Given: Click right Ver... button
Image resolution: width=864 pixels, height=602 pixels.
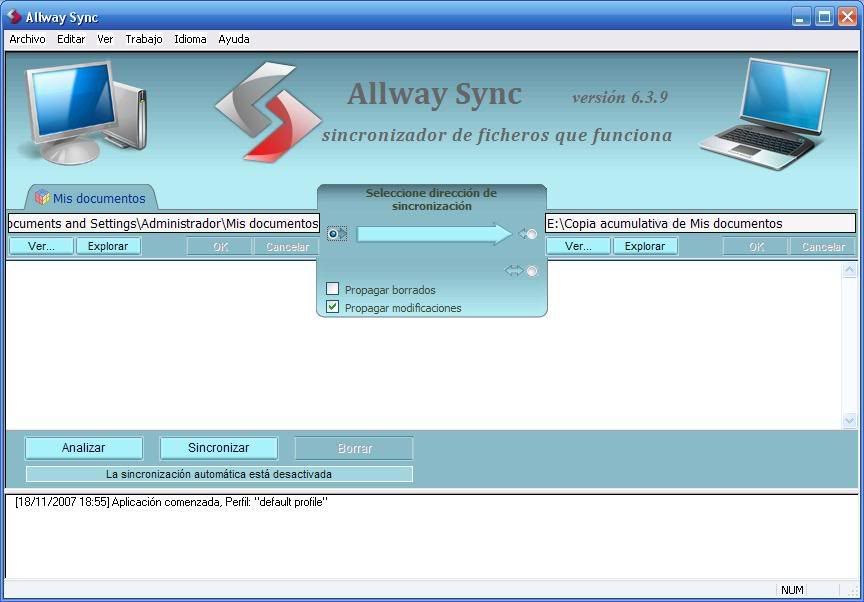Looking at the screenshot, I should 579,246.
